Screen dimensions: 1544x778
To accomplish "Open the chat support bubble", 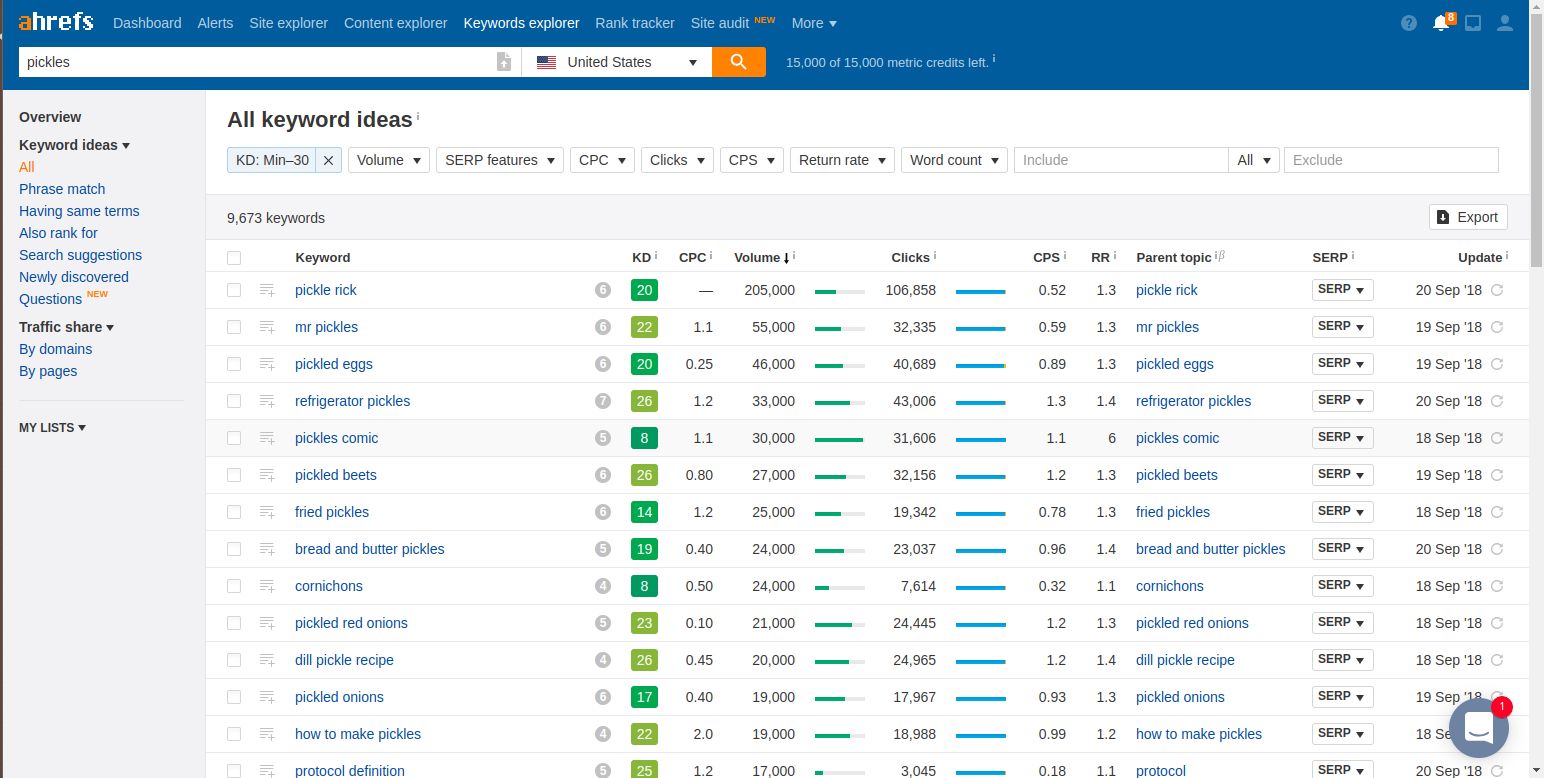I will click(x=1479, y=728).
